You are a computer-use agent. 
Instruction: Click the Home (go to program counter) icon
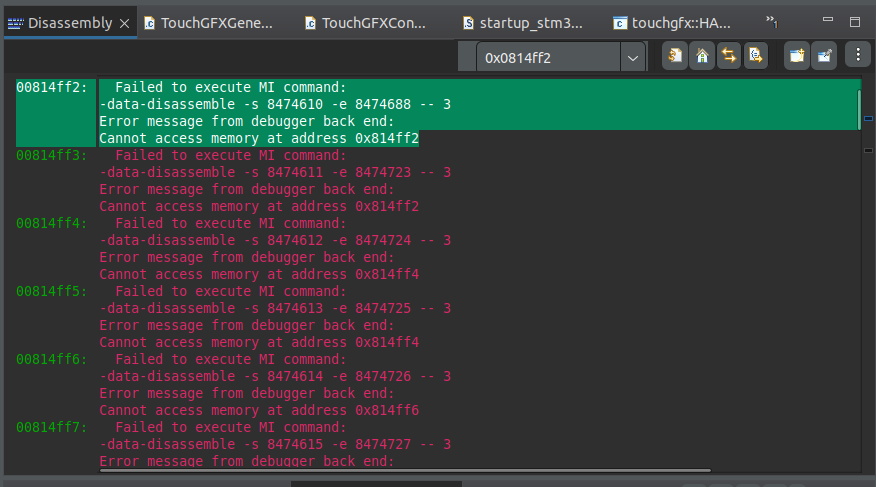click(x=703, y=56)
